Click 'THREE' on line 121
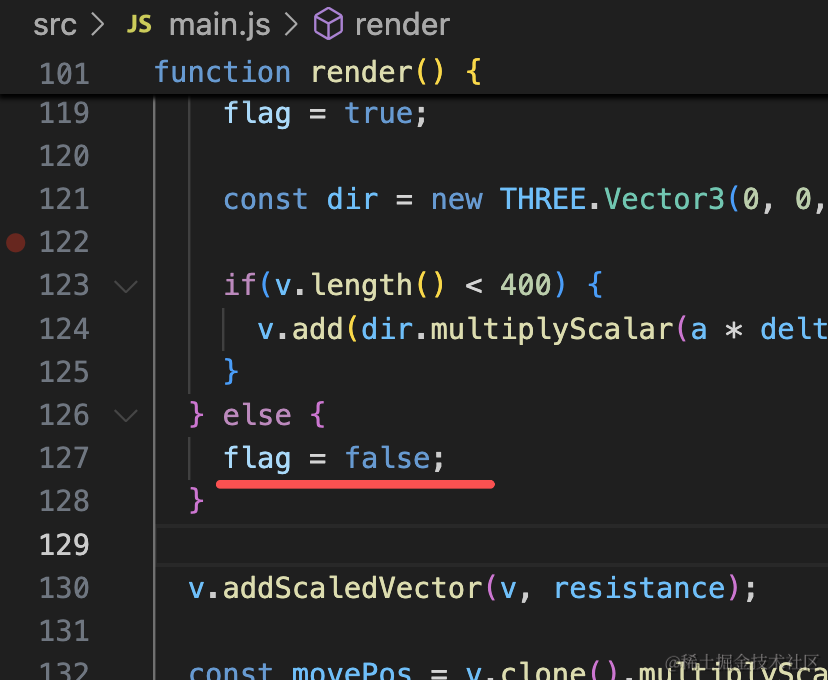Viewport: 828px width, 680px height. coord(543,200)
